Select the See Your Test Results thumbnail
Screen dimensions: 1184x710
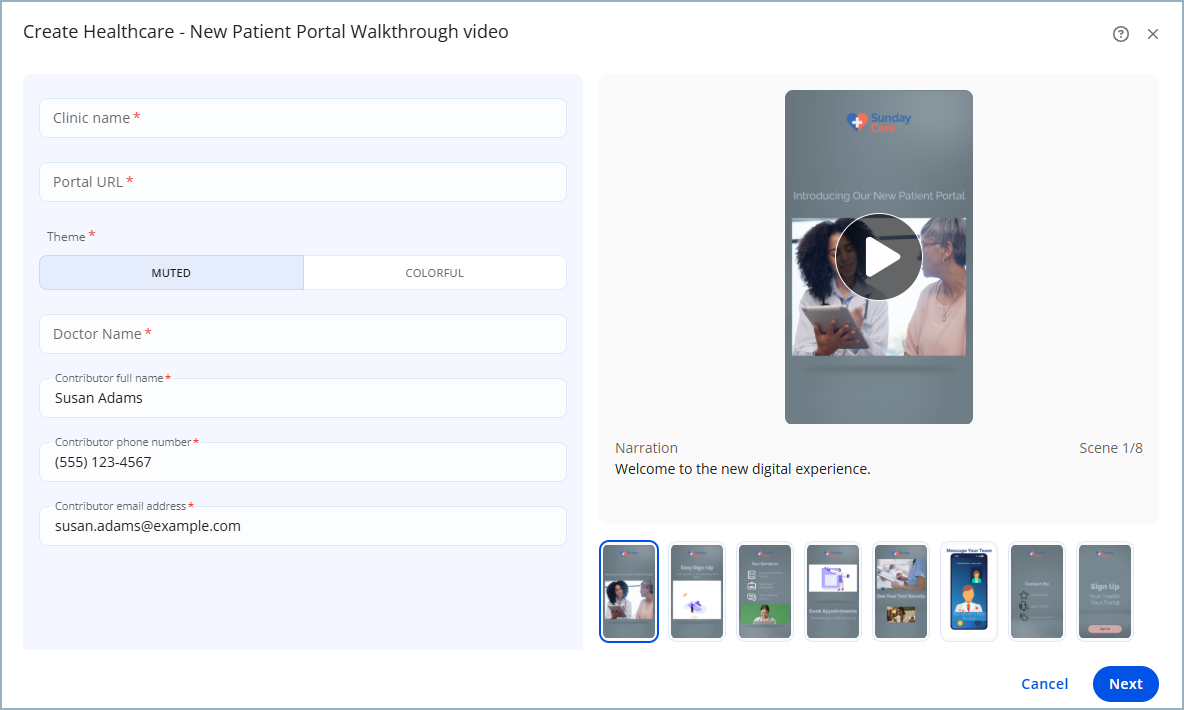tap(901, 591)
